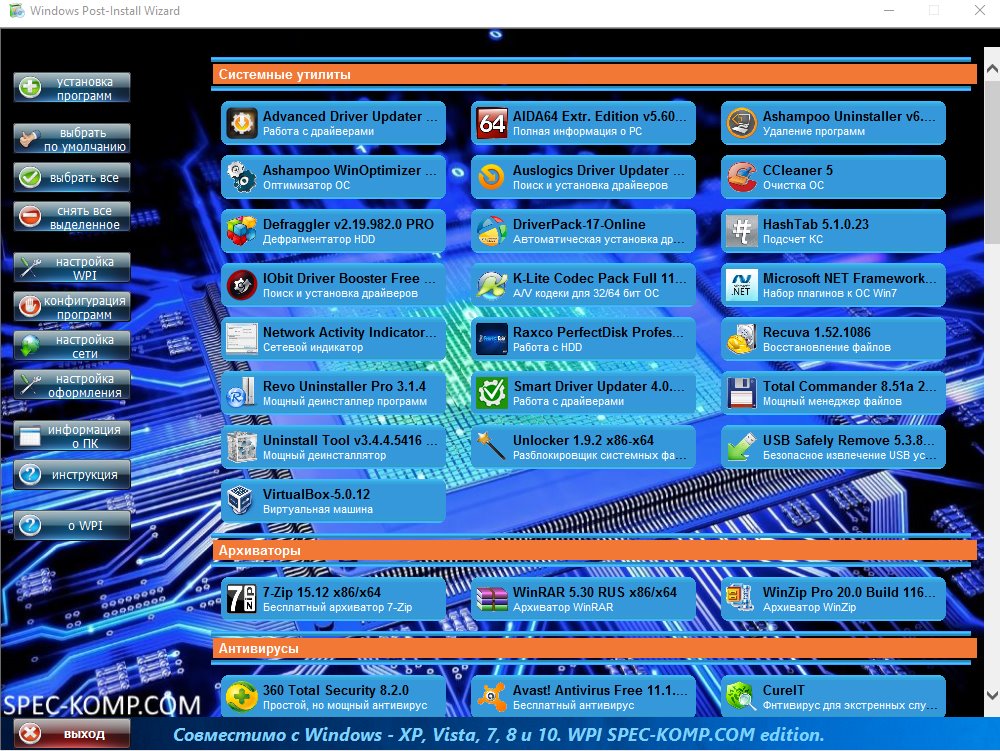This screenshot has height=751, width=1000.
Task: Click 'Дефрагментатор HDD' description text
Action: tap(319, 240)
